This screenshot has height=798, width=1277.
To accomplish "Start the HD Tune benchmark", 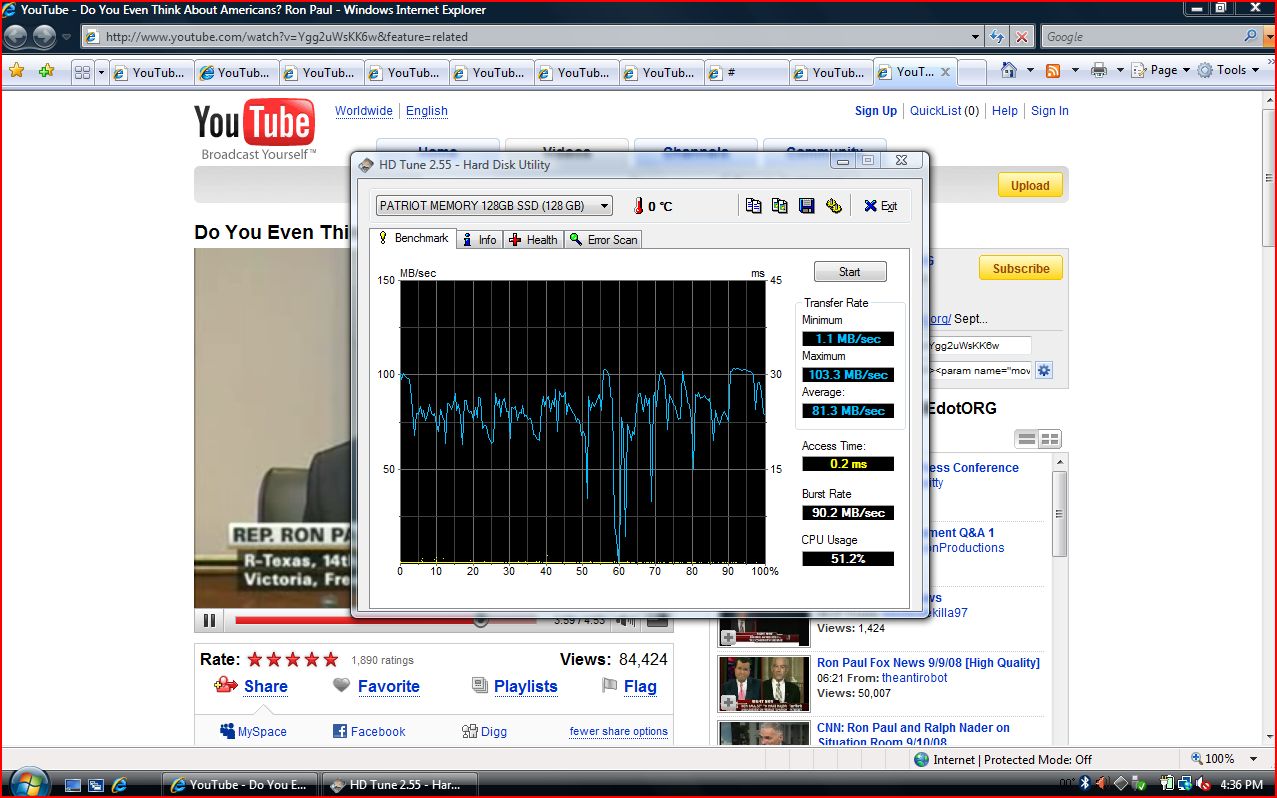I will point(850,271).
